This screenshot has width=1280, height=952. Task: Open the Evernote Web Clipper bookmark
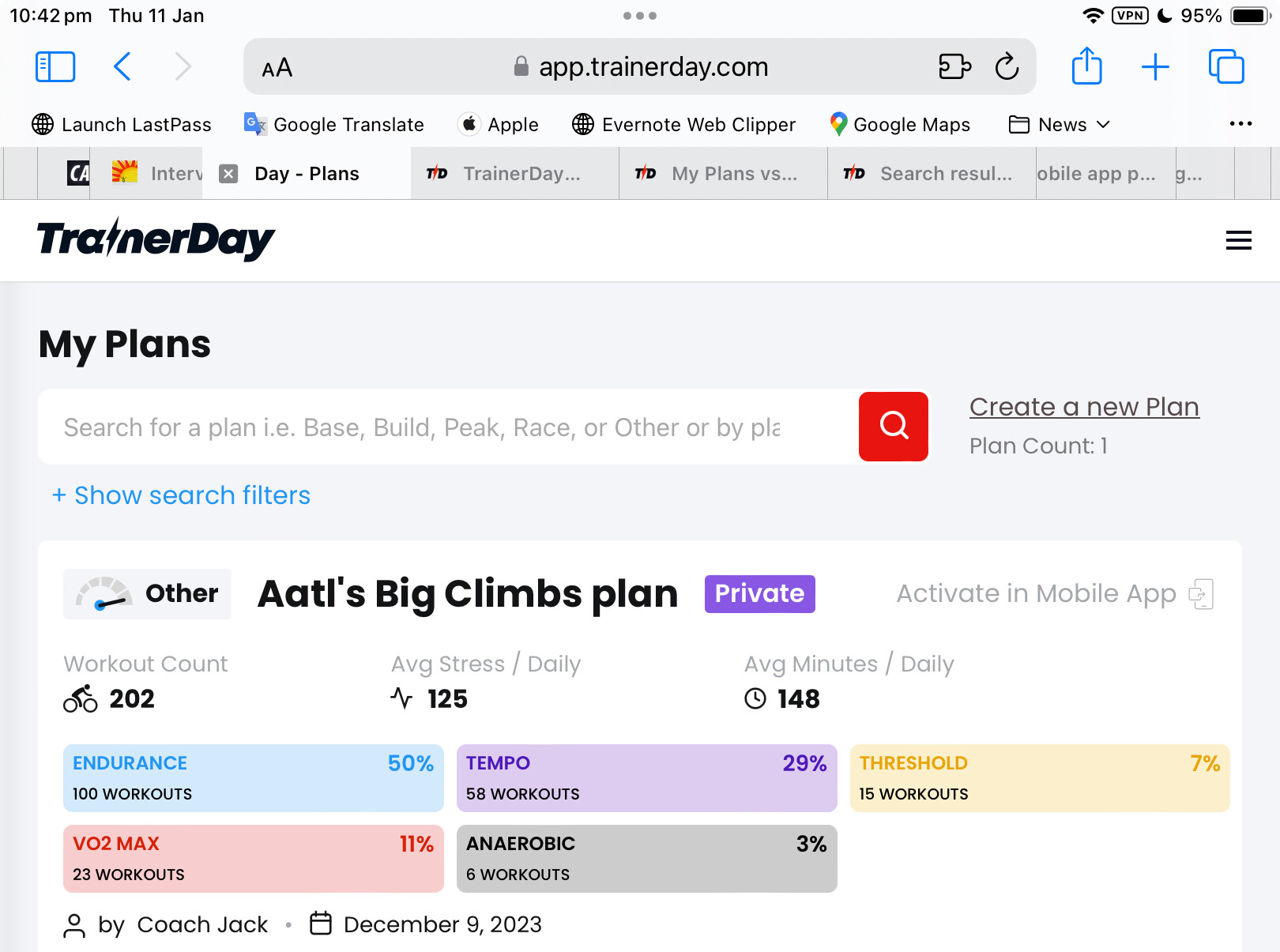click(x=684, y=125)
